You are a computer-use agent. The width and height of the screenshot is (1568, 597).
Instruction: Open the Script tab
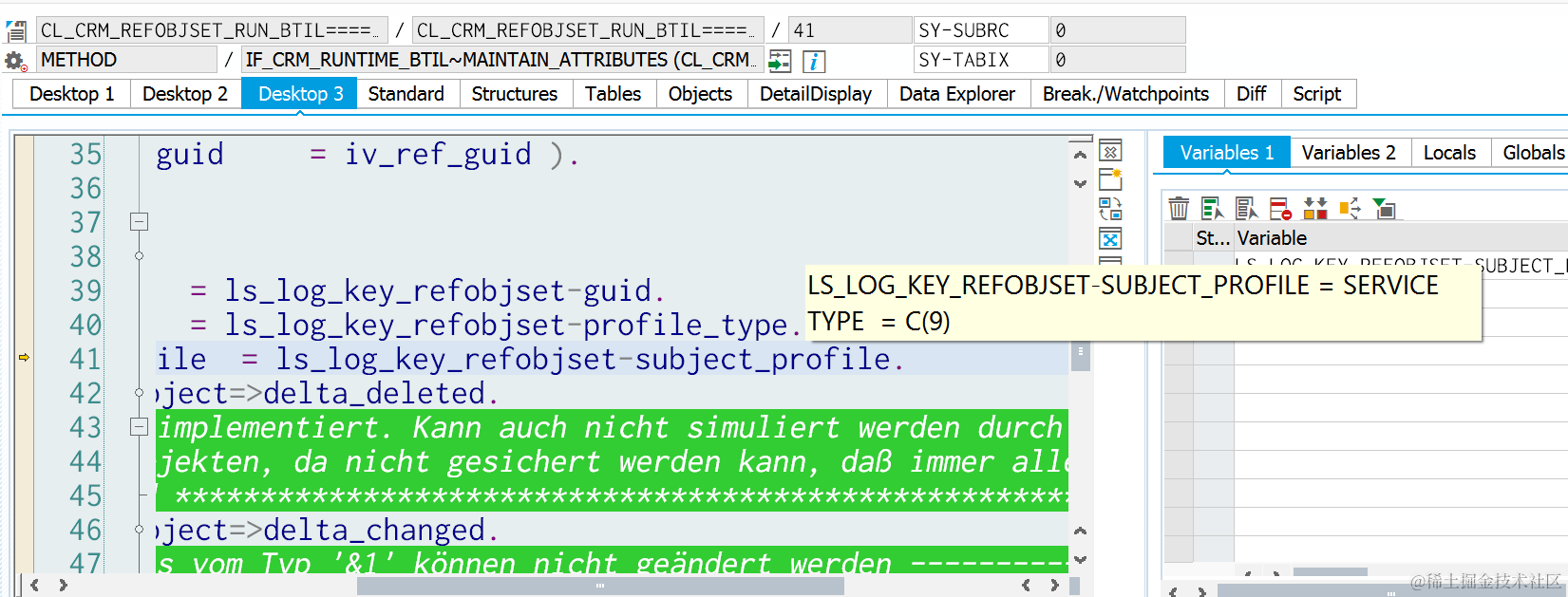(1317, 94)
